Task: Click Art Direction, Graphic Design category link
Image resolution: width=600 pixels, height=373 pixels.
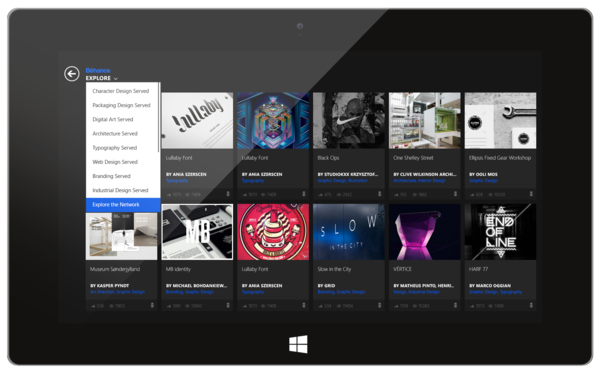Action: pos(117,292)
